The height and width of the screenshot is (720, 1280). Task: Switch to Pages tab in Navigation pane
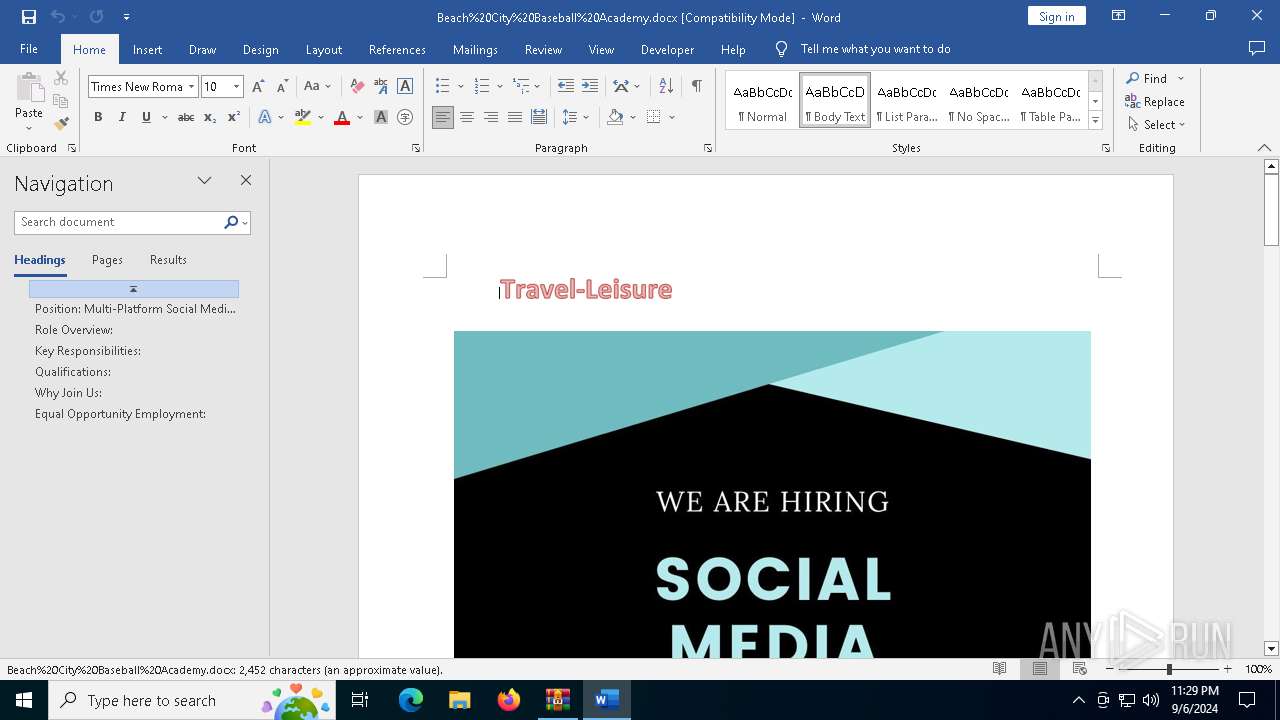107,260
